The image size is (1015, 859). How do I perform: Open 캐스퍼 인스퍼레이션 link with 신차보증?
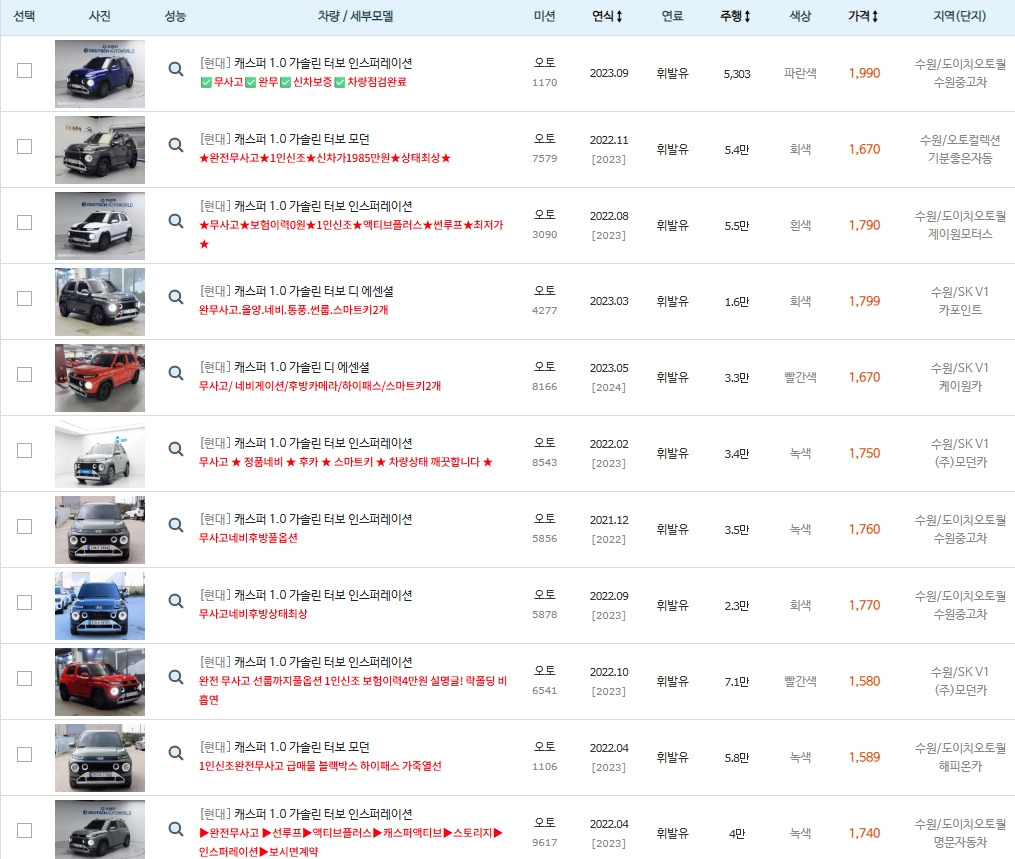point(306,63)
